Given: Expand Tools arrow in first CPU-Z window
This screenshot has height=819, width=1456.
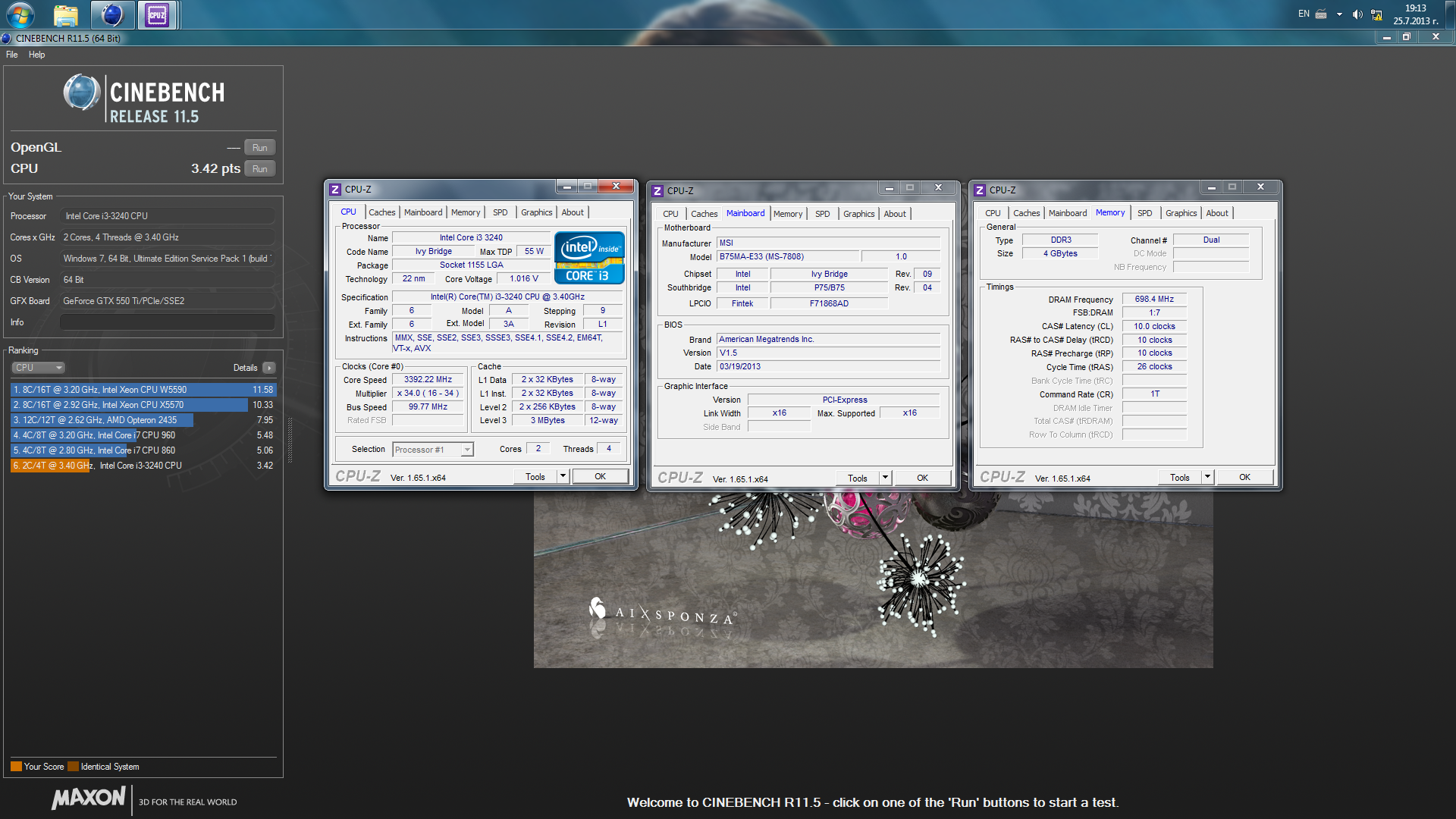Looking at the screenshot, I should [x=563, y=477].
